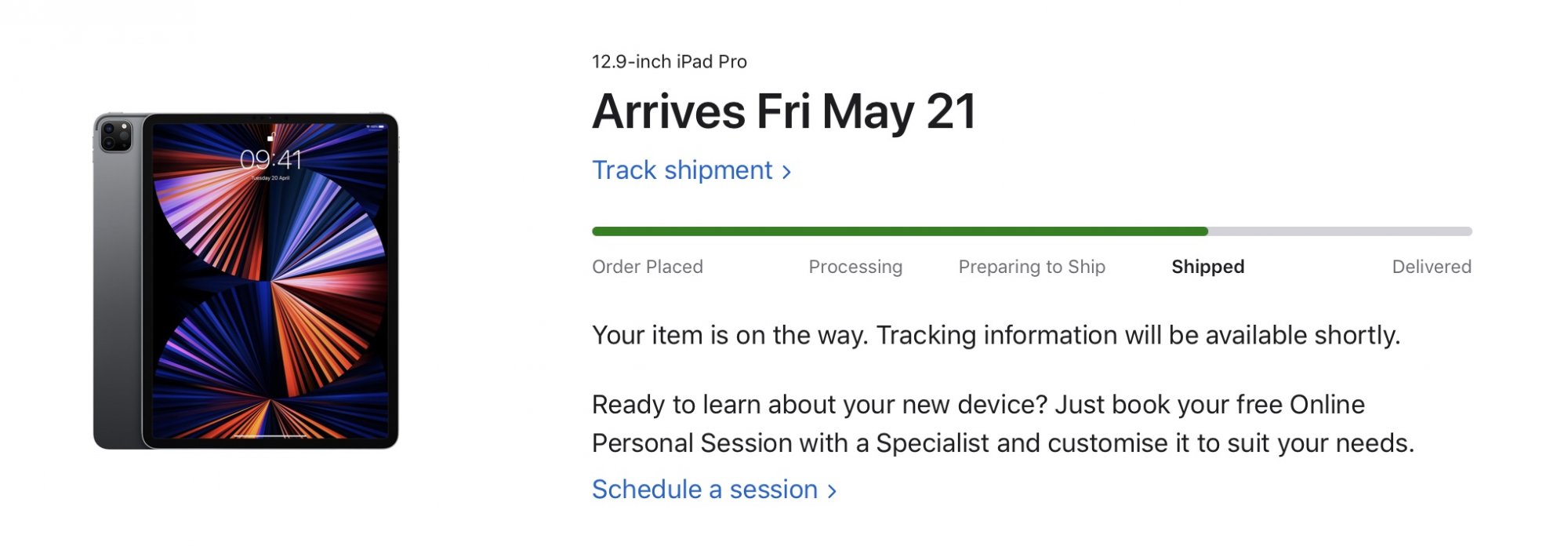The width and height of the screenshot is (1568, 546).
Task: Click the Track shipment link
Action: [x=682, y=170]
